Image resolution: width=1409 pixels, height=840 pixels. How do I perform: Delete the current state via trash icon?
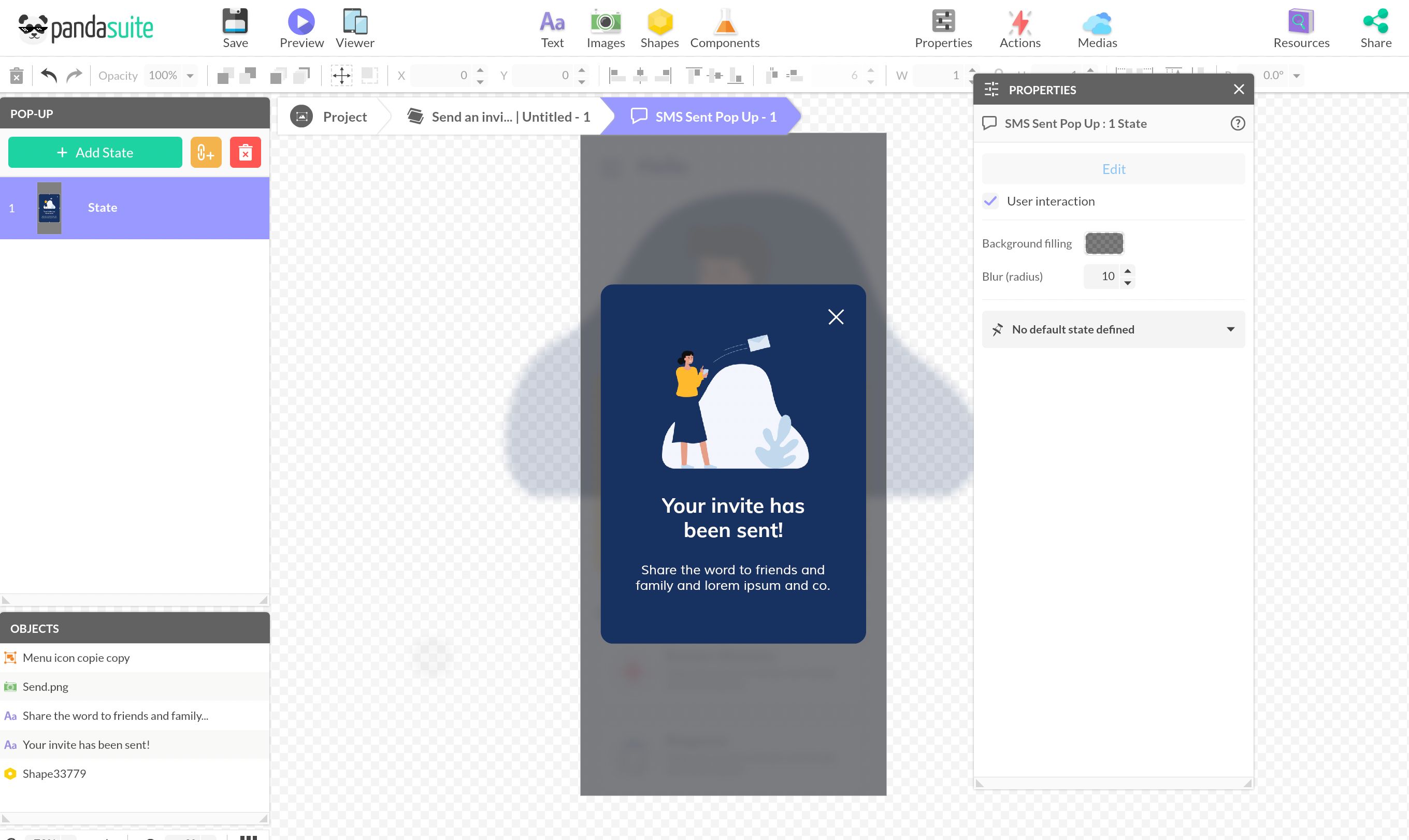click(245, 152)
